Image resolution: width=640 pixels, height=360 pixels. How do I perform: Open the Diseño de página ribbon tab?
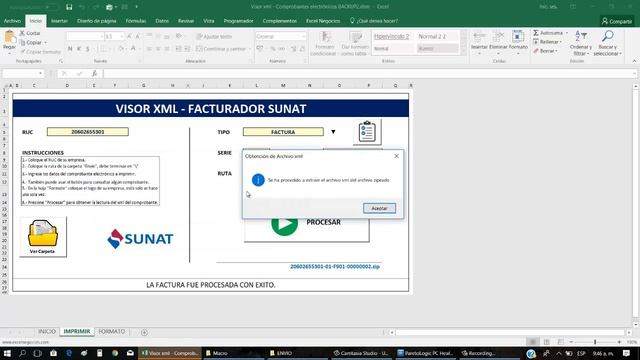click(96, 21)
